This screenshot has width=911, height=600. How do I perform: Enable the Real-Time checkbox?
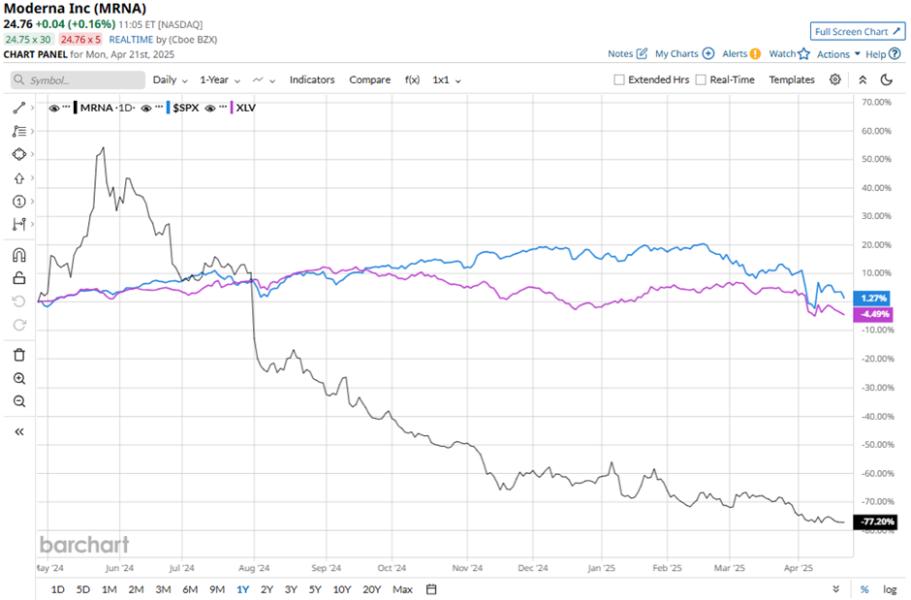coord(701,80)
